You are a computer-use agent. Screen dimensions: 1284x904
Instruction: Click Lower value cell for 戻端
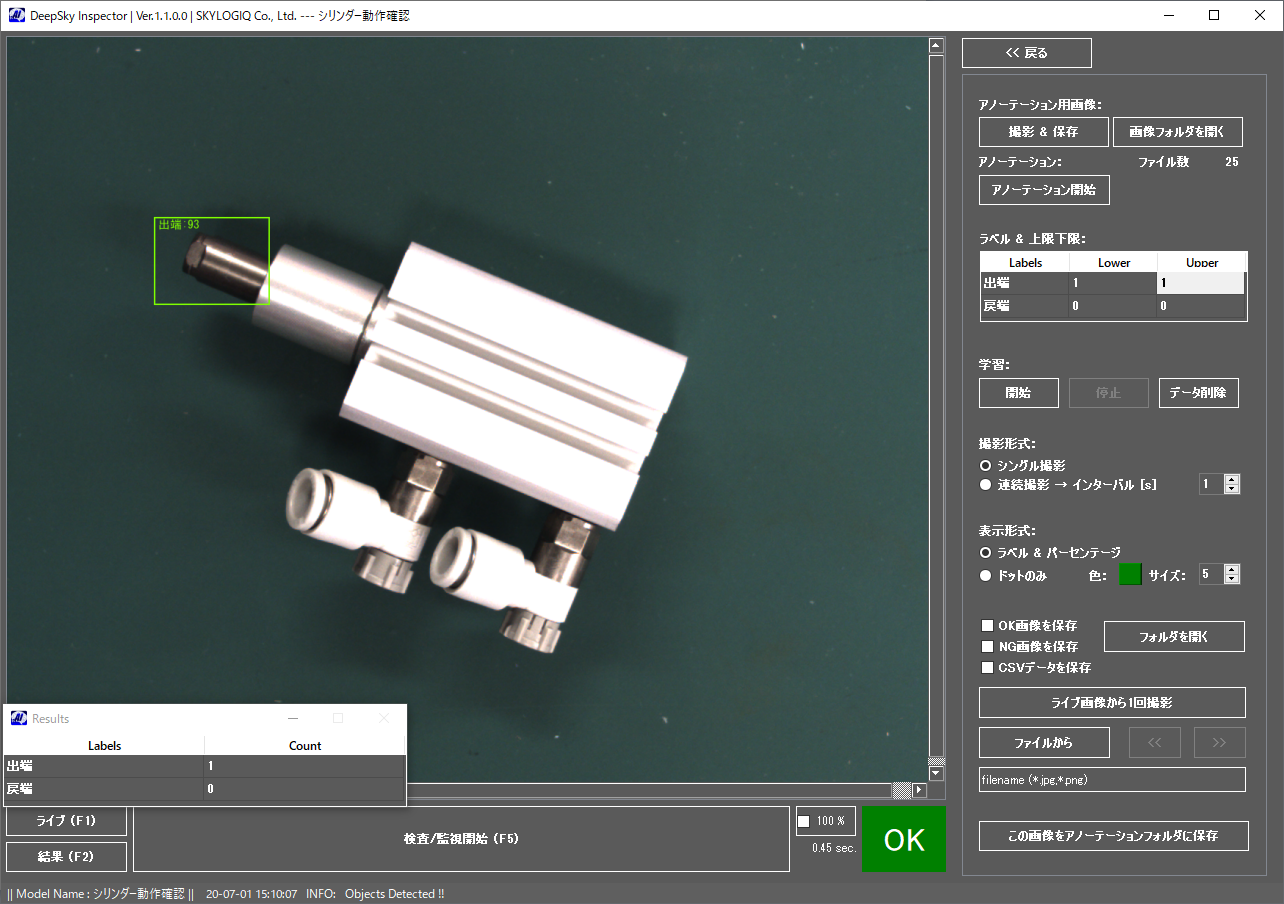1114,306
